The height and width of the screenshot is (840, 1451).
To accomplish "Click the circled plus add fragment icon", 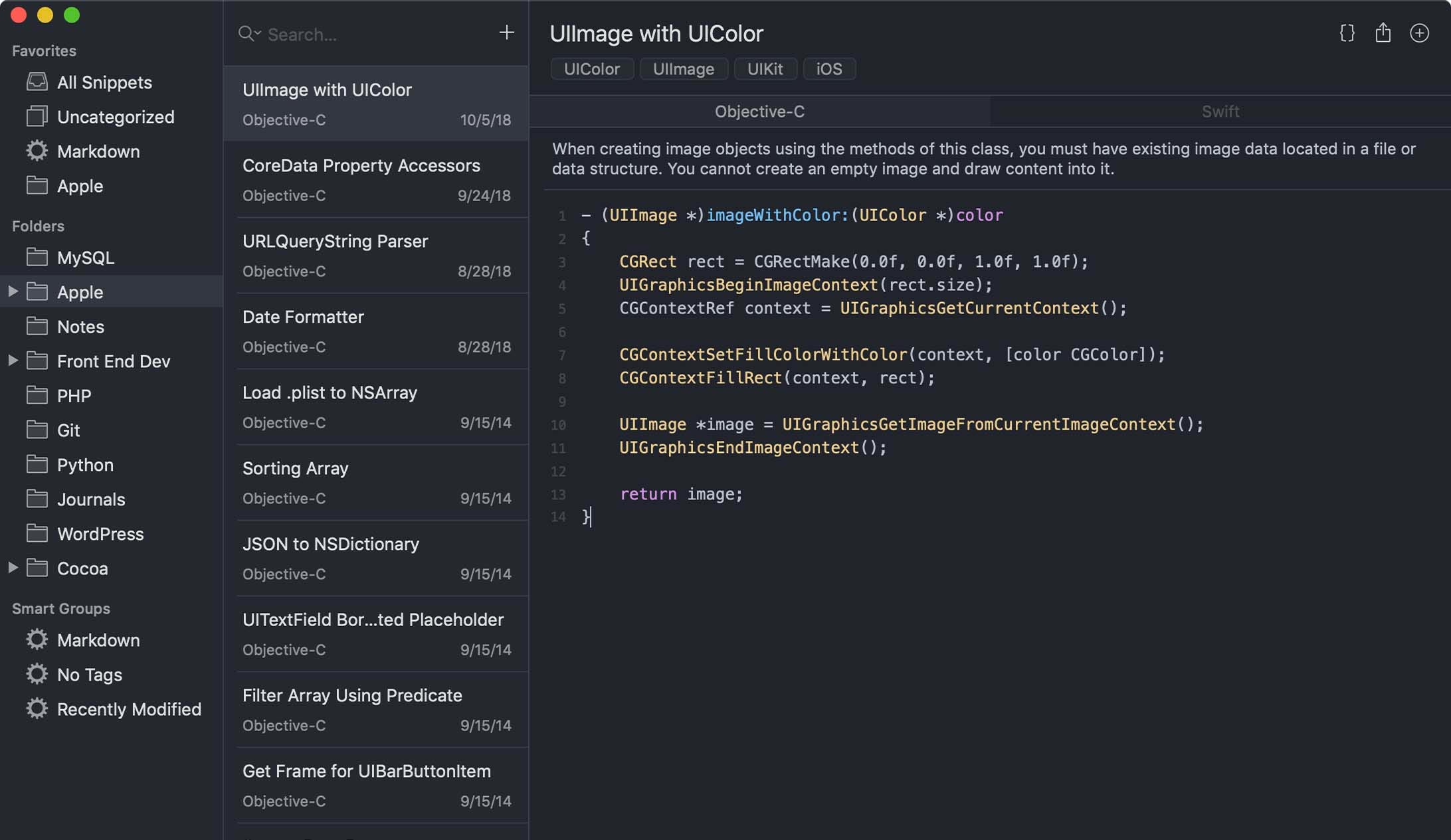I will (x=1419, y=33).
